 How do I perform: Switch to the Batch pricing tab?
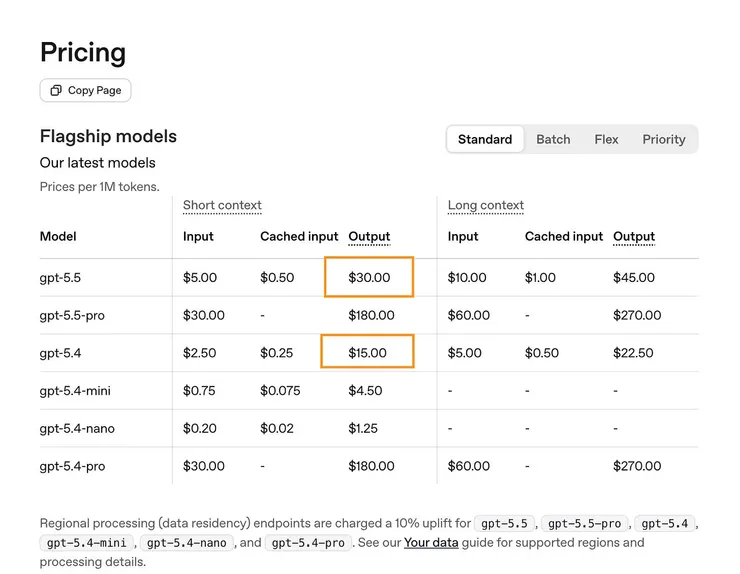(x=553, y=139)
